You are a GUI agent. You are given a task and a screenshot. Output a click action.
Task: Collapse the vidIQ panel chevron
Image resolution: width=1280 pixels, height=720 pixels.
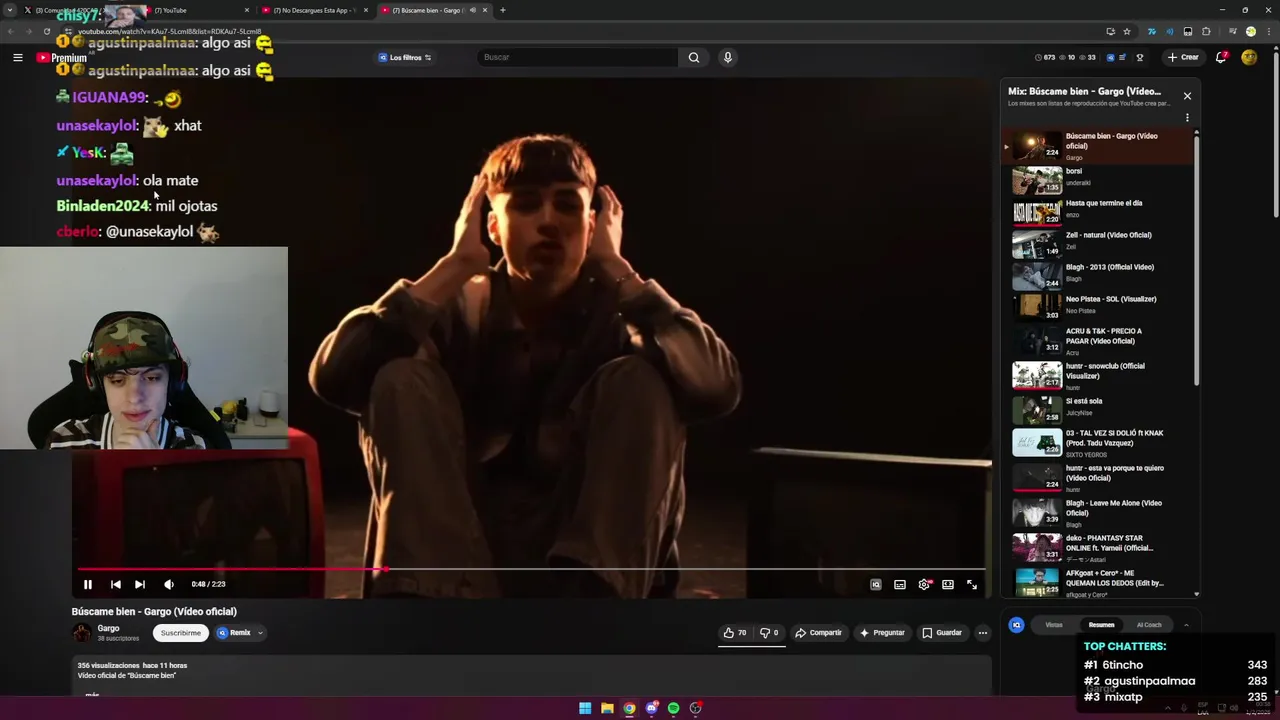pyautogui.click(x=1186, y=625)
